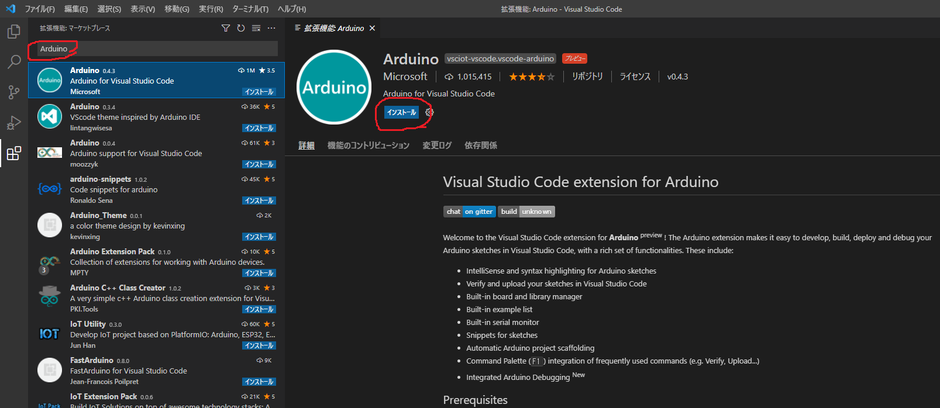Switch to the 依存関係 tab
The width and height of the screenshot is (940, 408).
click(x=481, y=146)
